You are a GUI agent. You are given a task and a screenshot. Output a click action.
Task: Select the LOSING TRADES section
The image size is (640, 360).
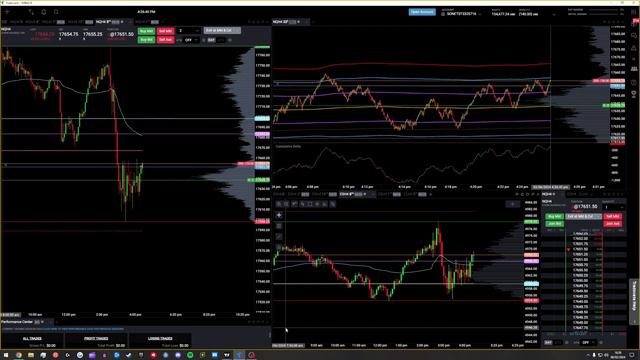tap(160, 338)
